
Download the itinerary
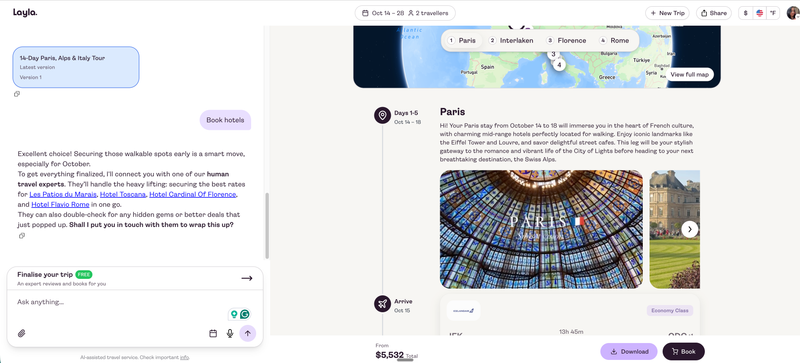(629, 351)
